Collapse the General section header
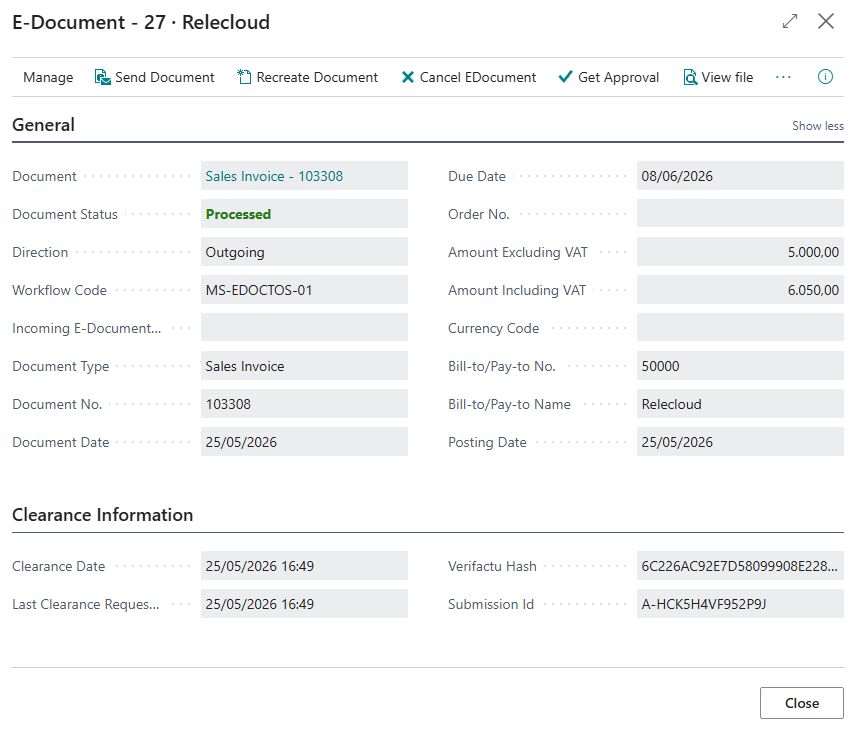The height and width of the screenshot is (739, 859). [43, 125]
